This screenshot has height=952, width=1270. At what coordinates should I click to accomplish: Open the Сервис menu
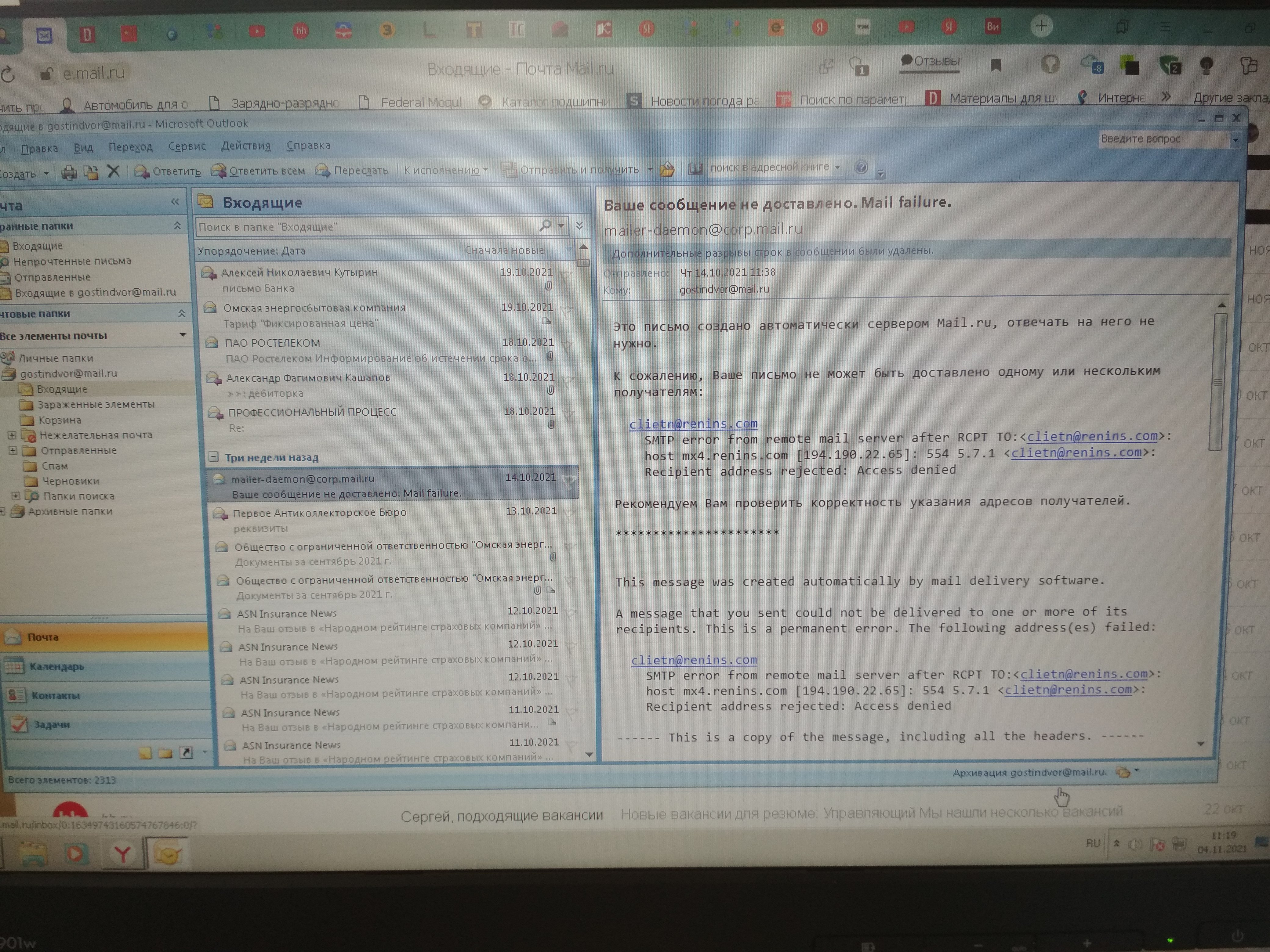[187, 146]
